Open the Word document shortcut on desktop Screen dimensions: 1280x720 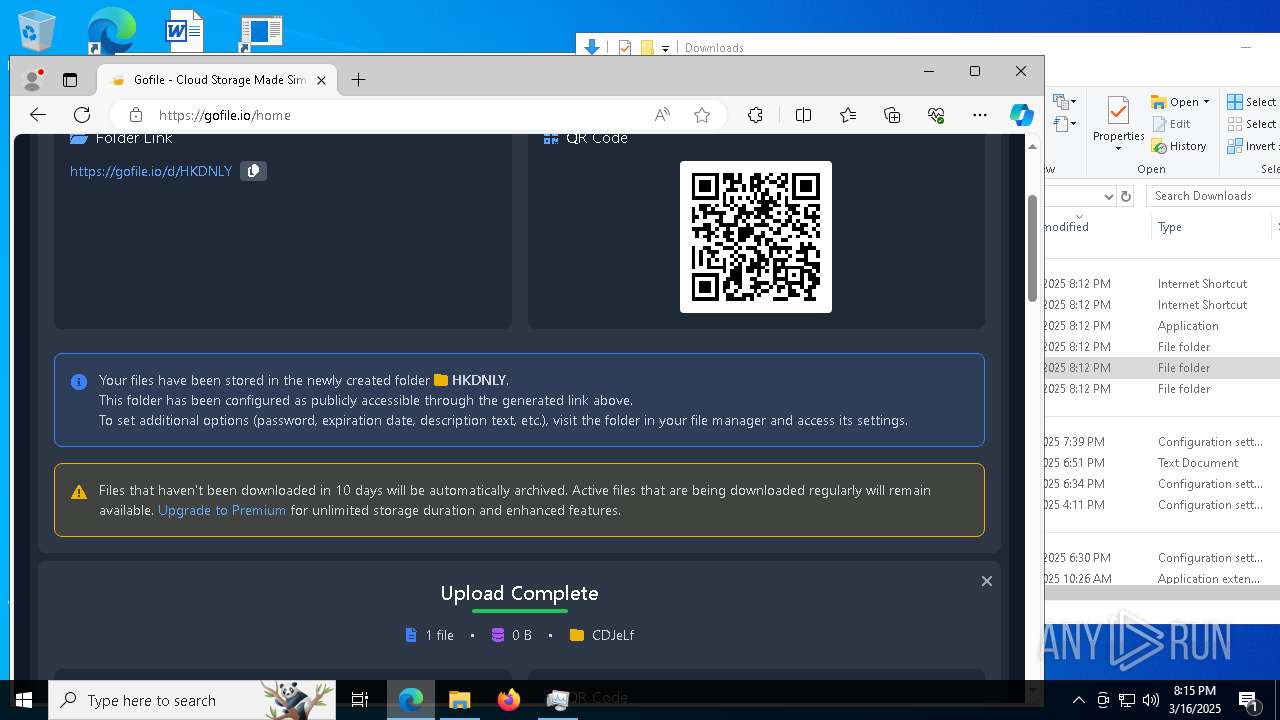[183, 31]
